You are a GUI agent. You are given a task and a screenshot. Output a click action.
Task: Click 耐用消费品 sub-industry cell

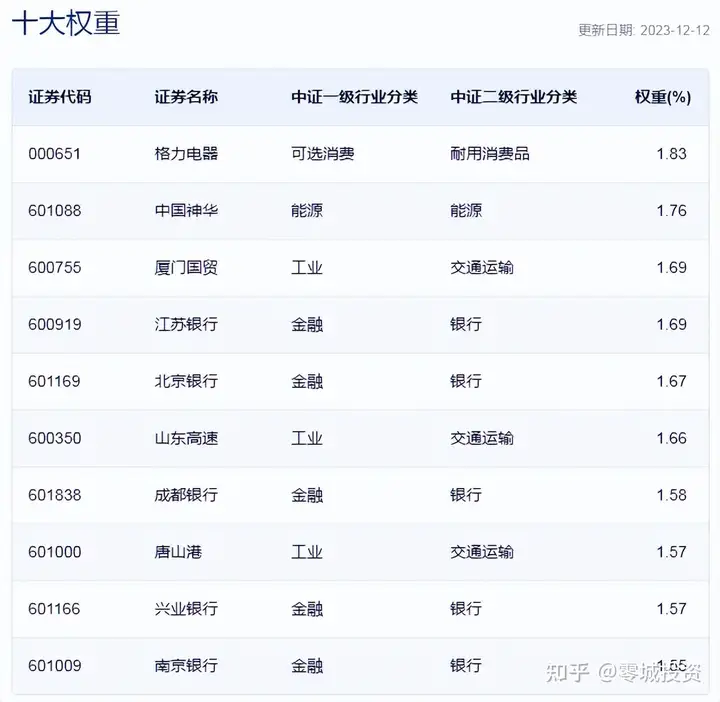coord(489,153)
